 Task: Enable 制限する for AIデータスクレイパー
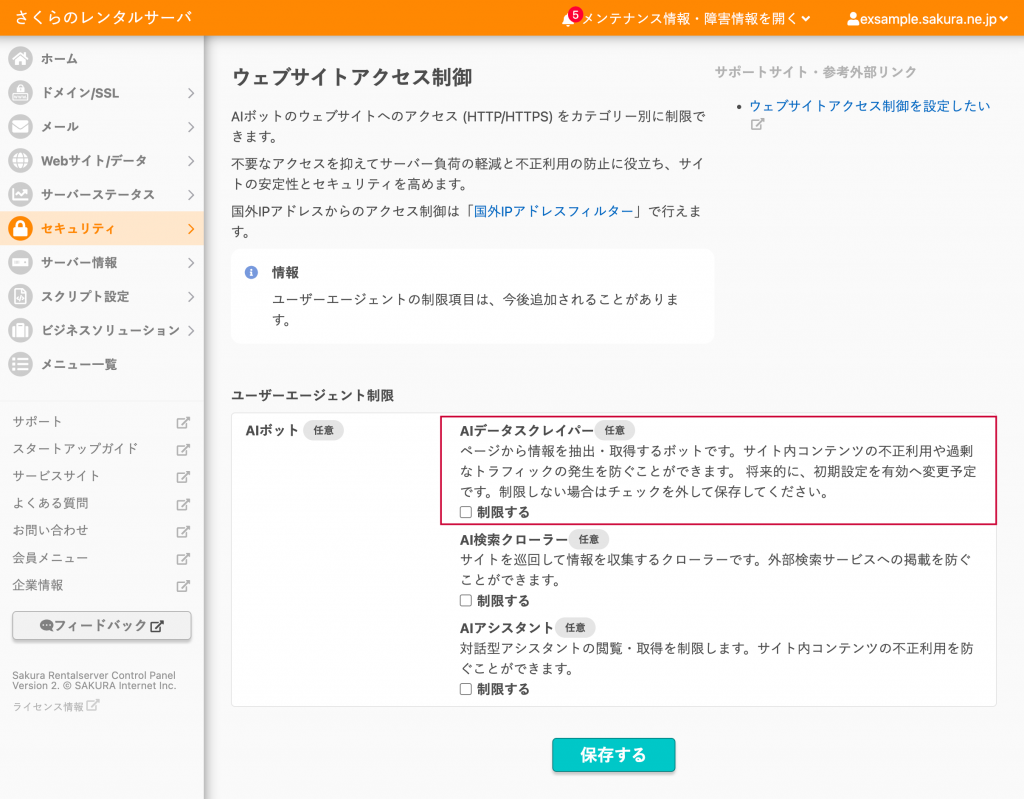pos(465,512)
